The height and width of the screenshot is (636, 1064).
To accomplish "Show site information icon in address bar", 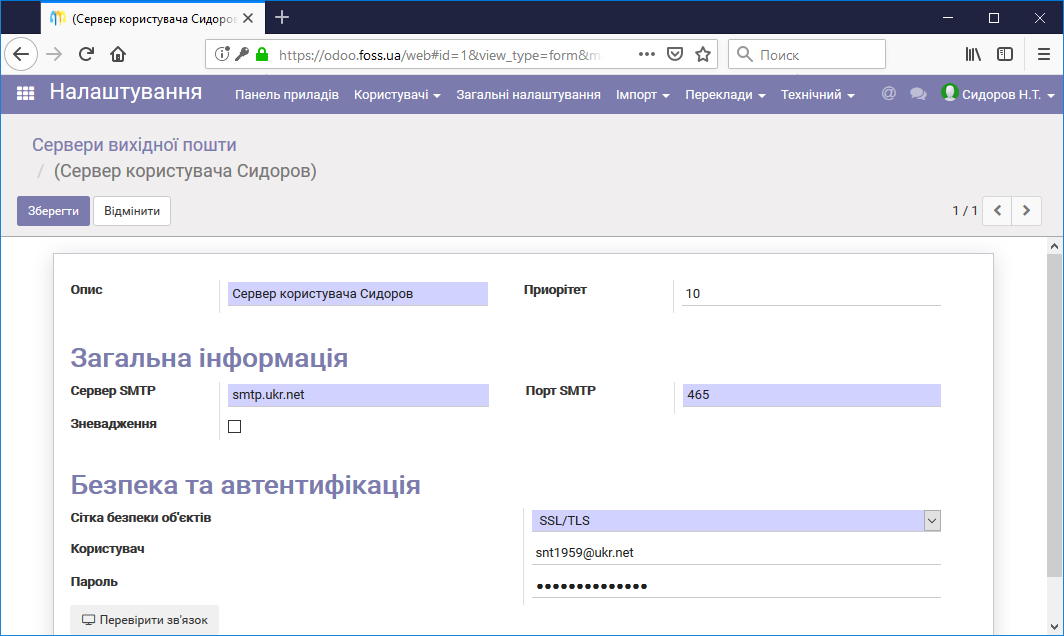I will pyautogui.click(x=221, y=54).
